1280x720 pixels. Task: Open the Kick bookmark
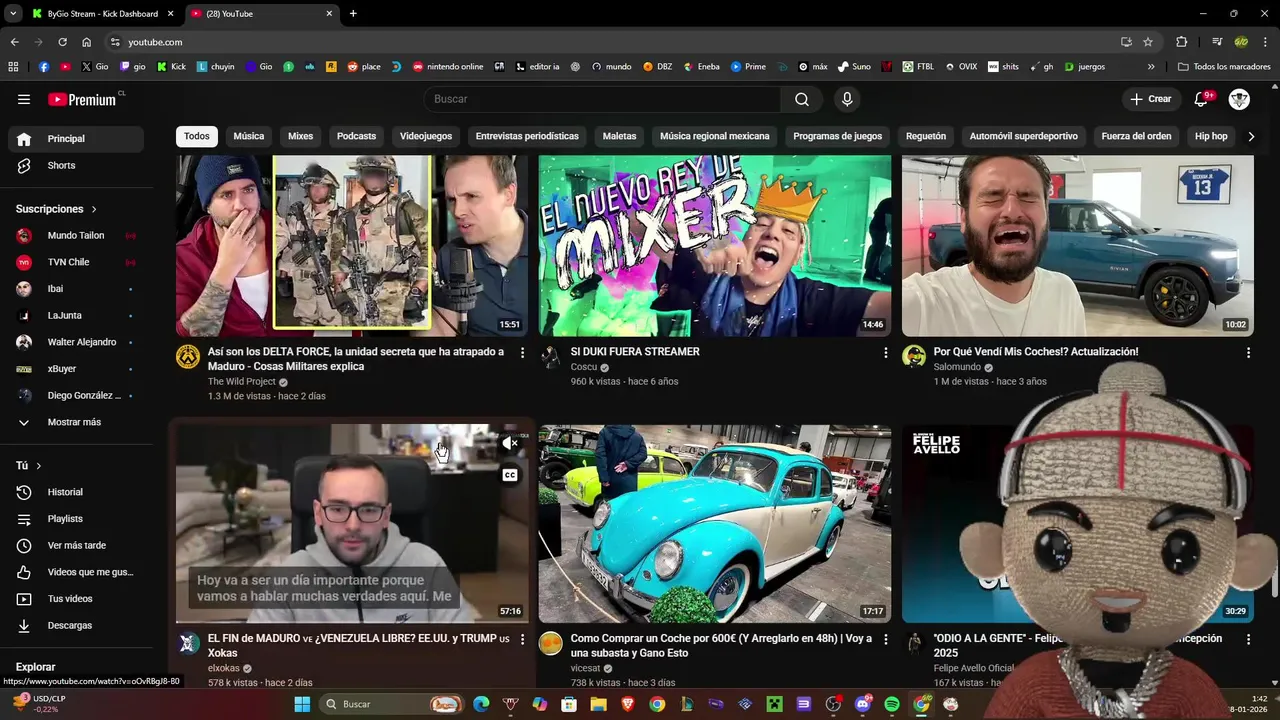[x=172, y=67]
